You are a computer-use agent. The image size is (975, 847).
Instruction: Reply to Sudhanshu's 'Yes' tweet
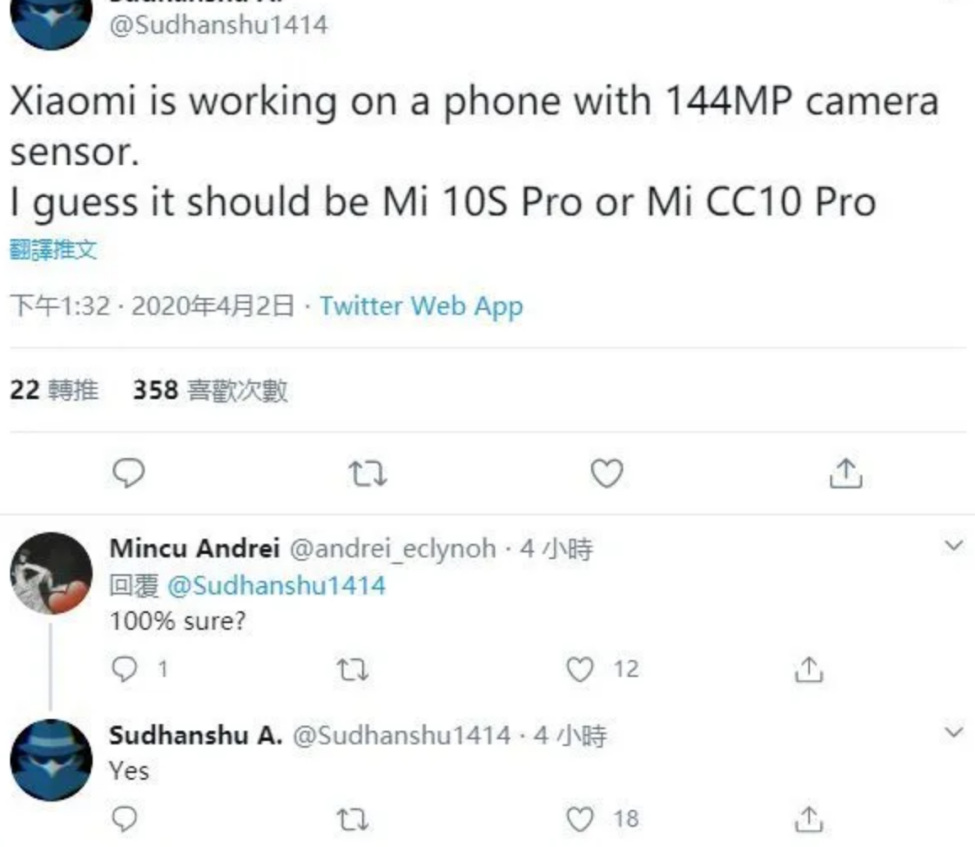pyautogui.click(x=124, y=819)
